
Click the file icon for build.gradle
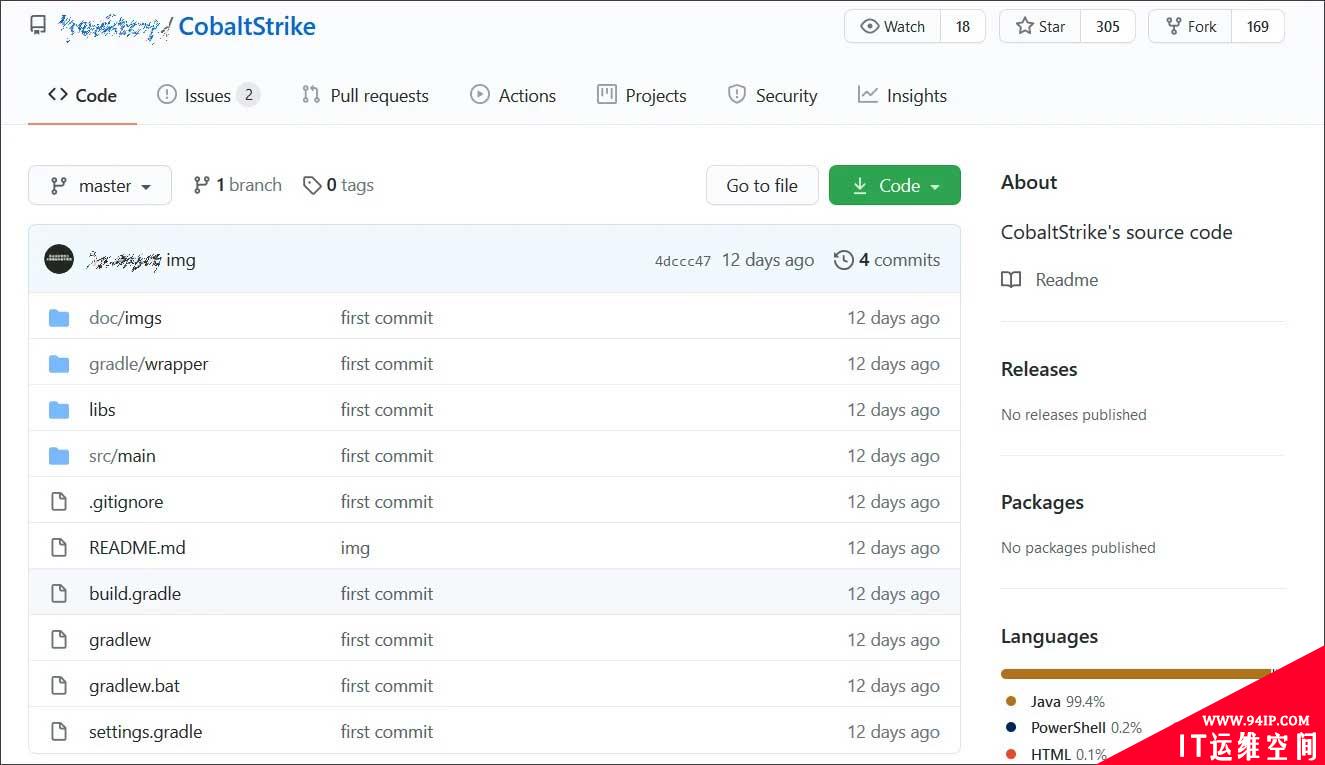tap(59, 594)
